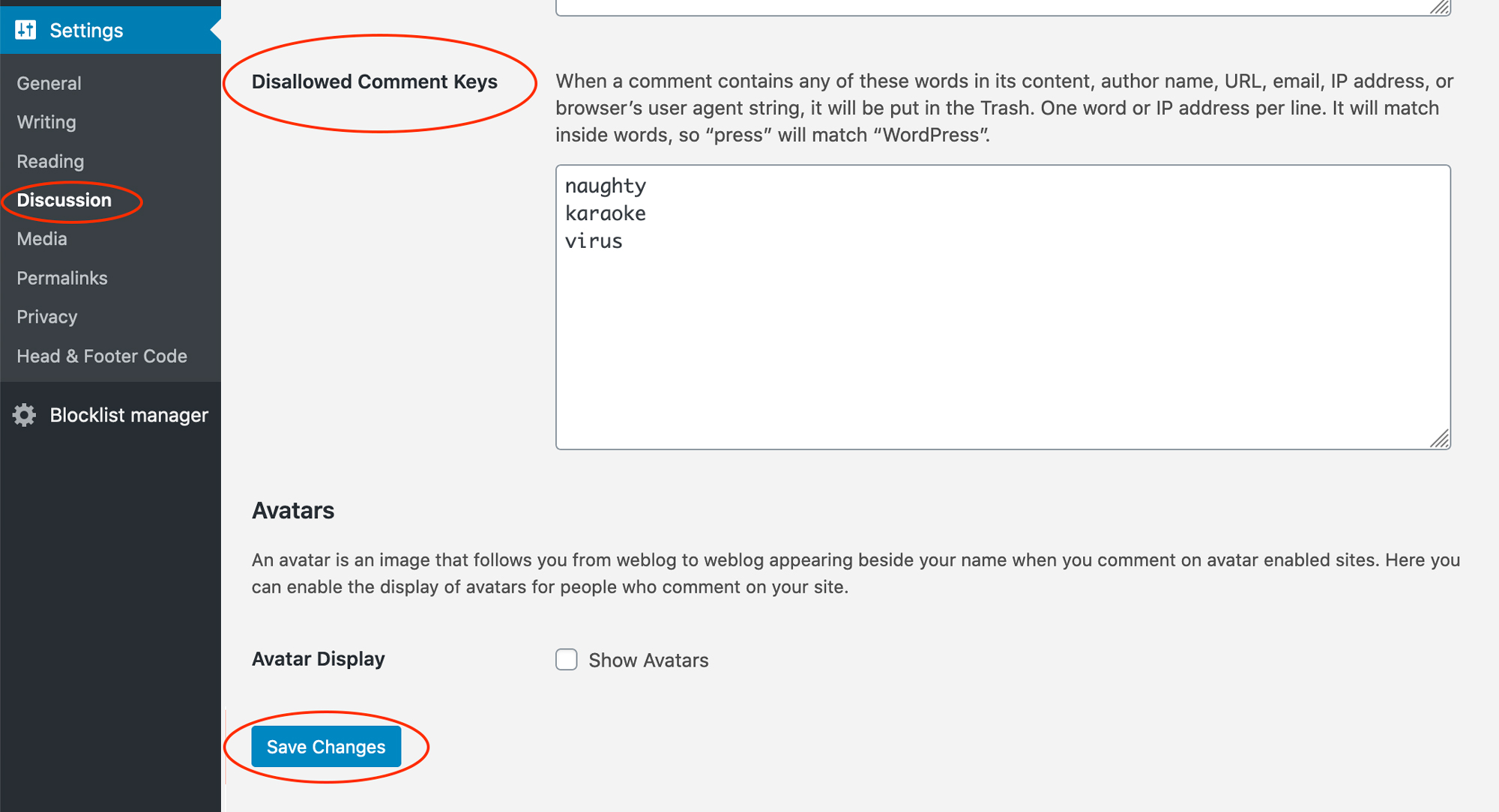Select the Discussion settings menu item
Viewport: 1499px width, 812px height.
pyautogui.click(x=64, y=200)
